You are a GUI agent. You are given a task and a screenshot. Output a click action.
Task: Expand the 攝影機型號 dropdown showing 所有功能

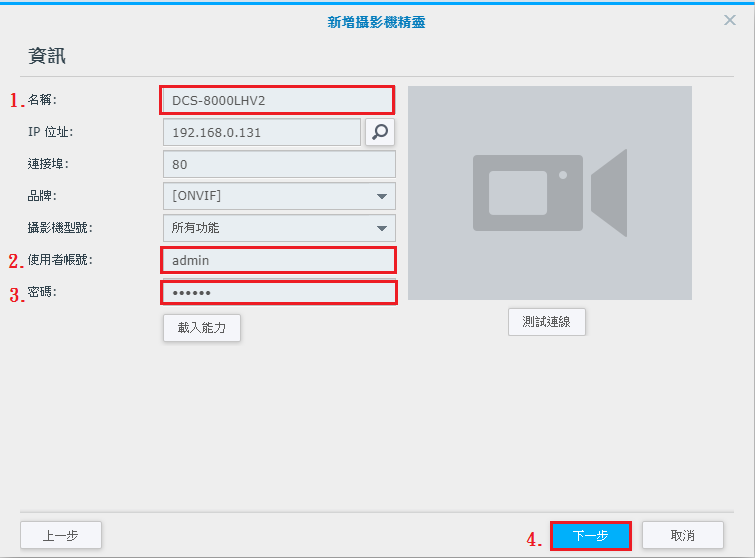[x=278, y=228]
